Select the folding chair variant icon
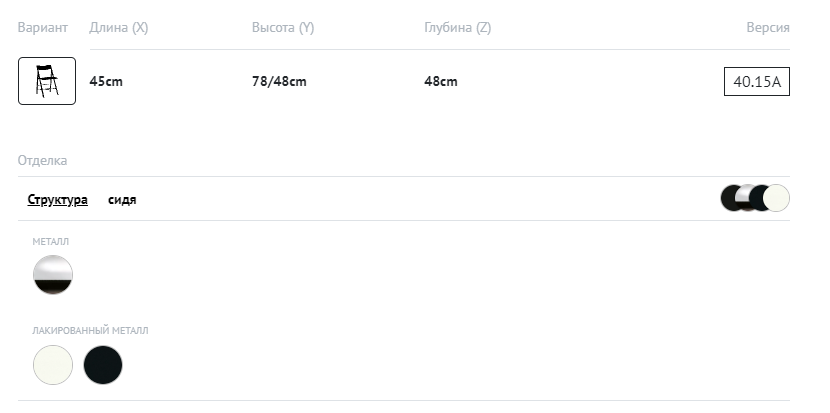This screenshot has width=830, height=413. click(47, 81)
